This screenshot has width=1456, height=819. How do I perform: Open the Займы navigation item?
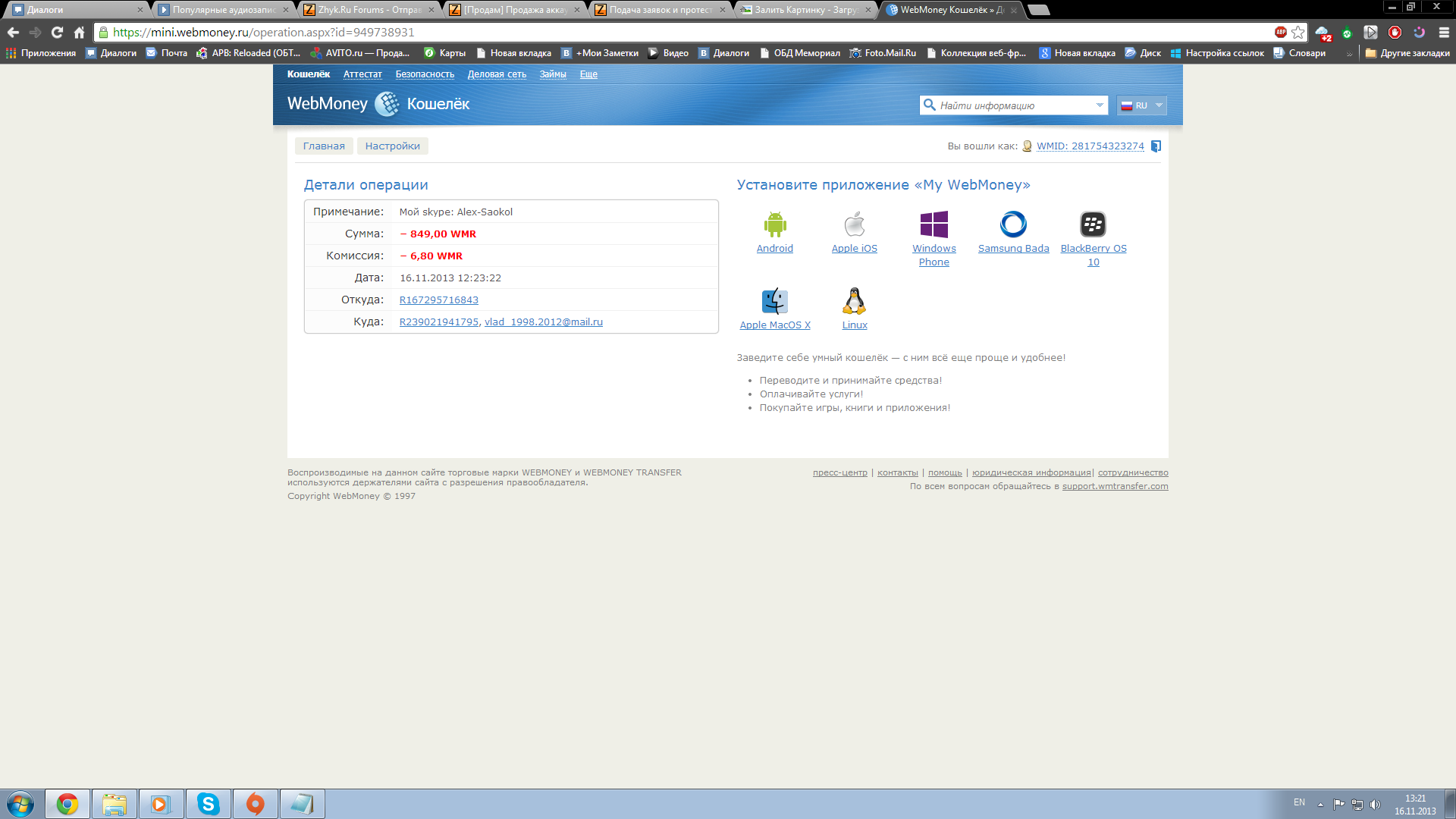point(553,74)
